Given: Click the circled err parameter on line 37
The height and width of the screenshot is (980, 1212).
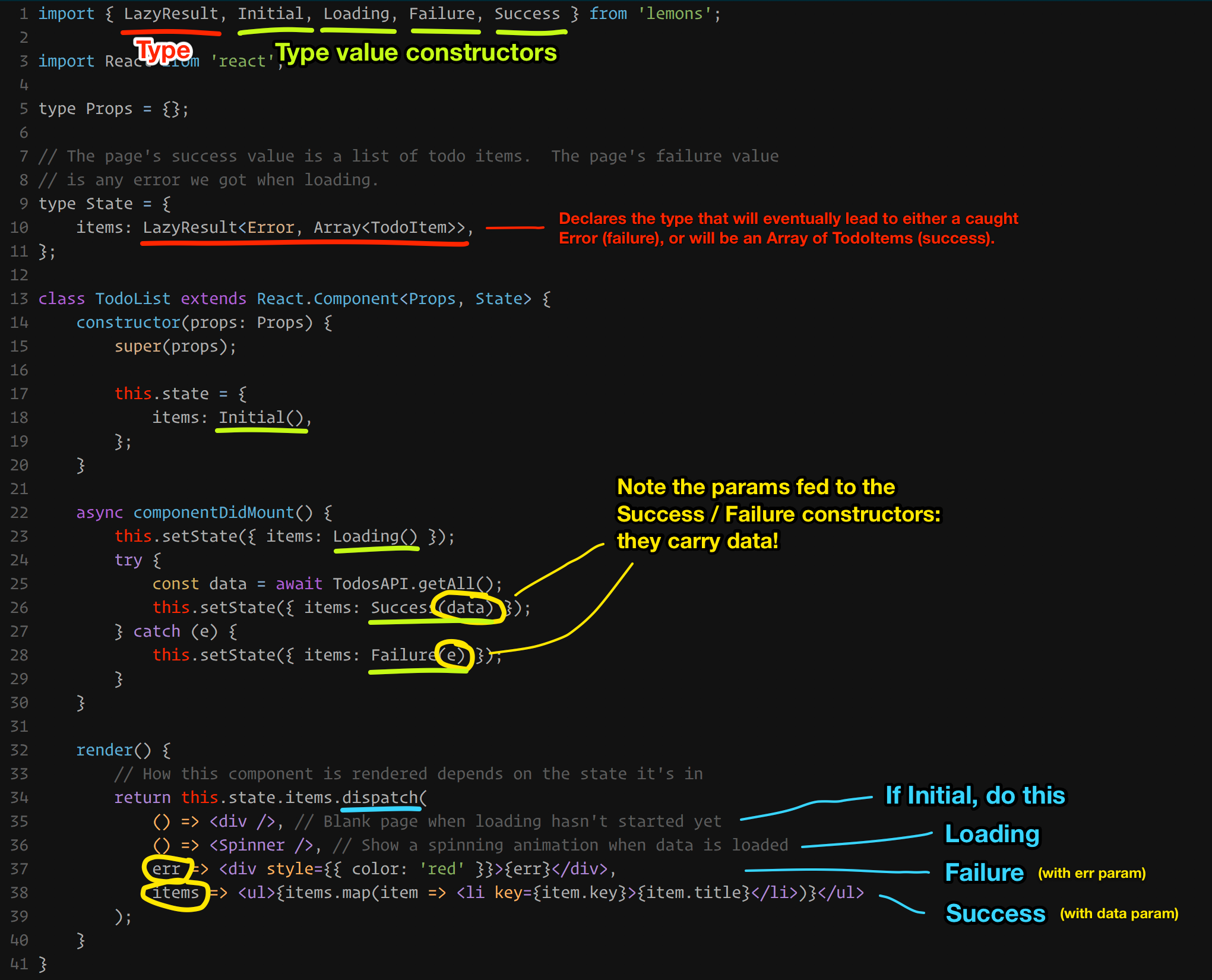Looking at the screenshot, I should (166, 869).
